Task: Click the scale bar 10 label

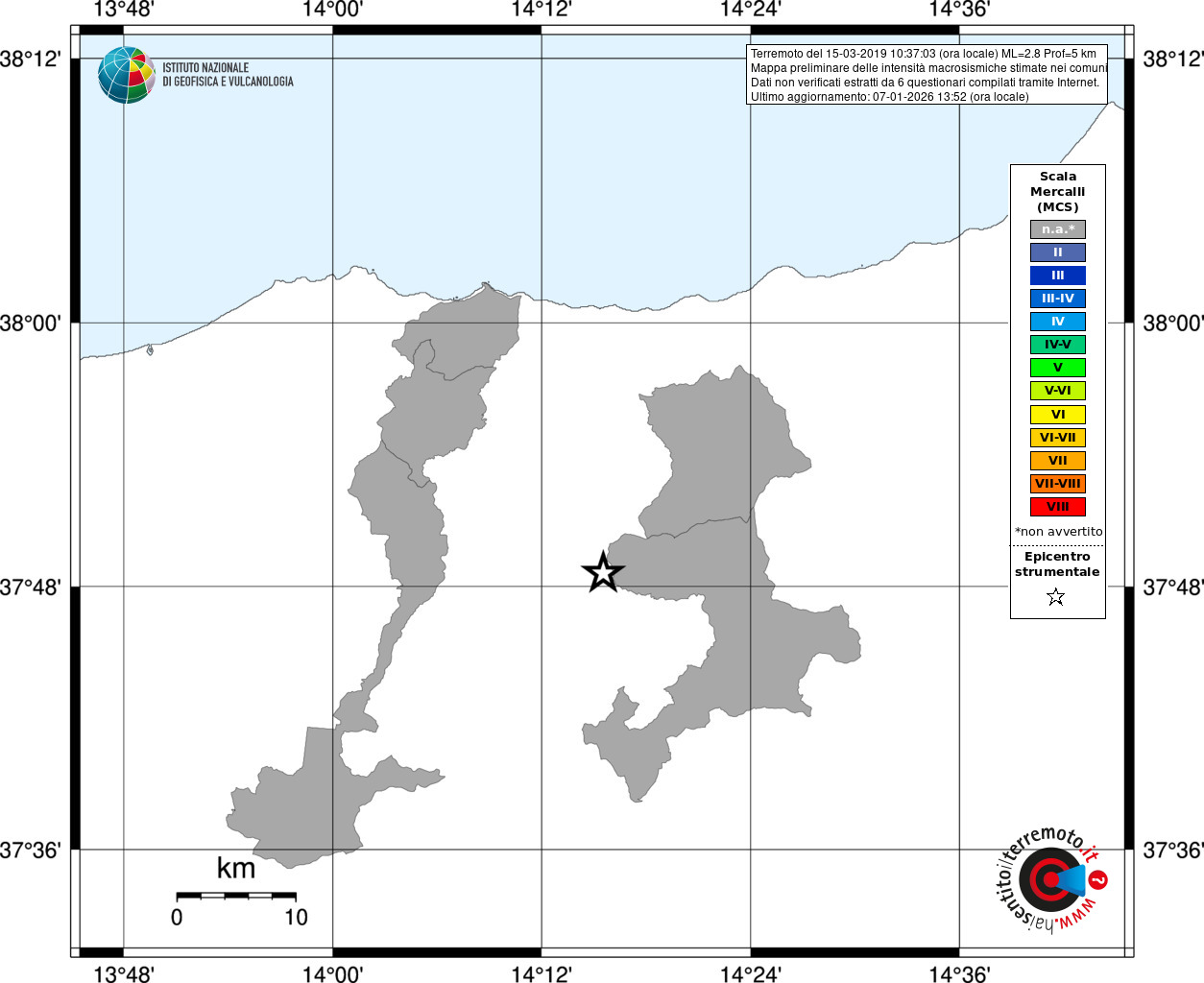Action: 296,918
